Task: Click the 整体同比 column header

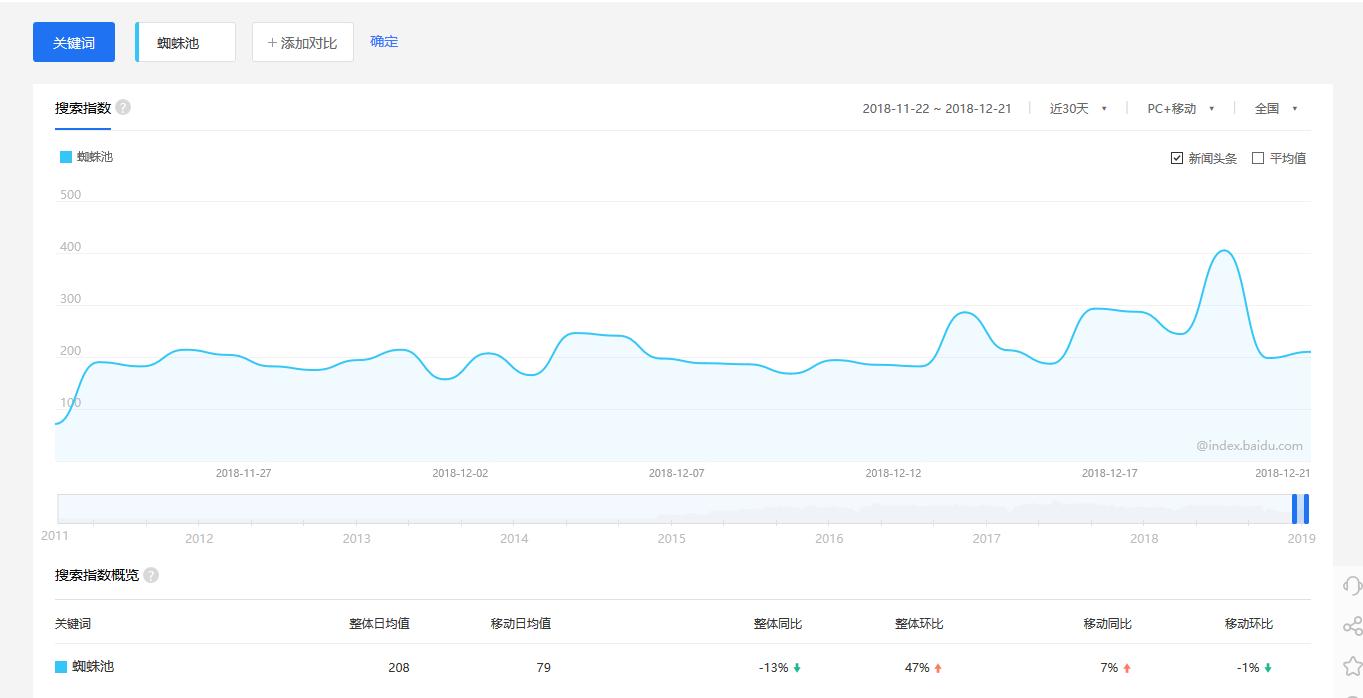Action: click(x=778, y=624)
